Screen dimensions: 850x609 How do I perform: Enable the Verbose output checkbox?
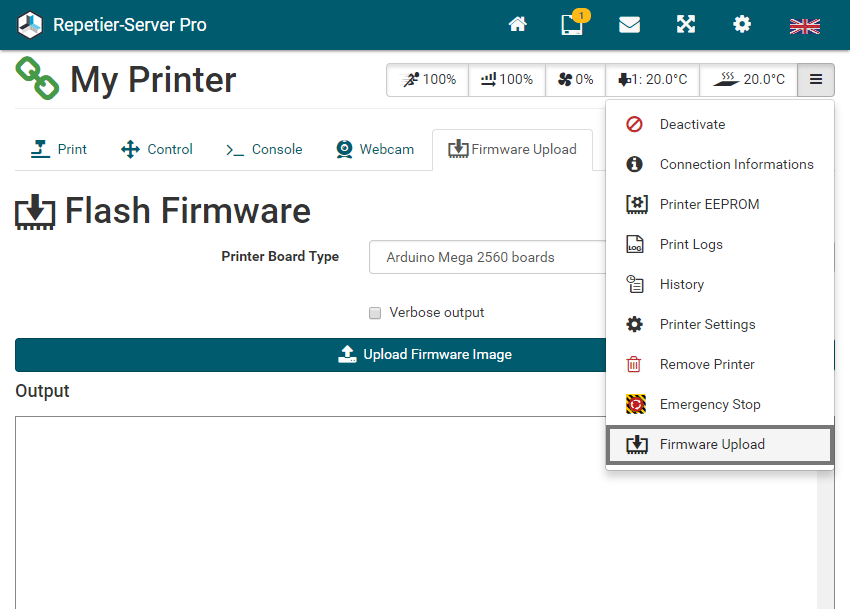[375, 313]
